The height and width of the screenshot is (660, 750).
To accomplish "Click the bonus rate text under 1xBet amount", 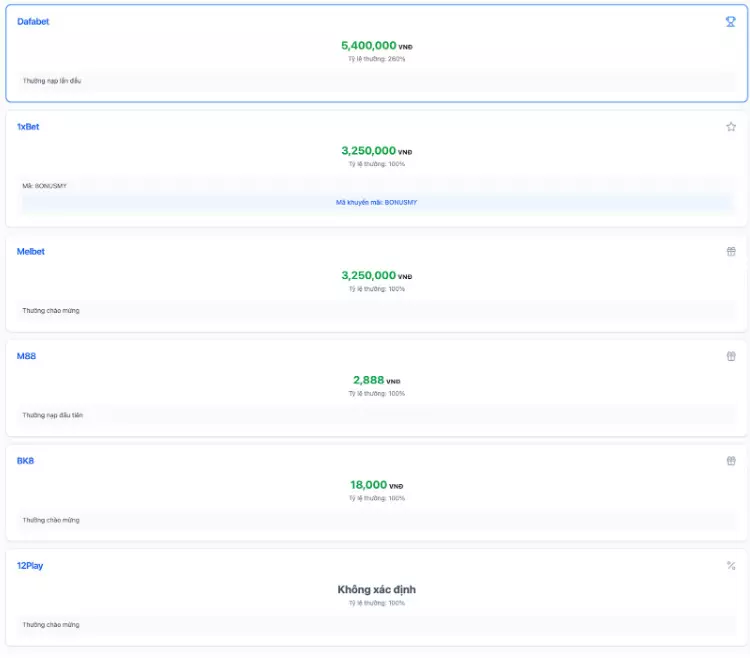I will (376, 164).
